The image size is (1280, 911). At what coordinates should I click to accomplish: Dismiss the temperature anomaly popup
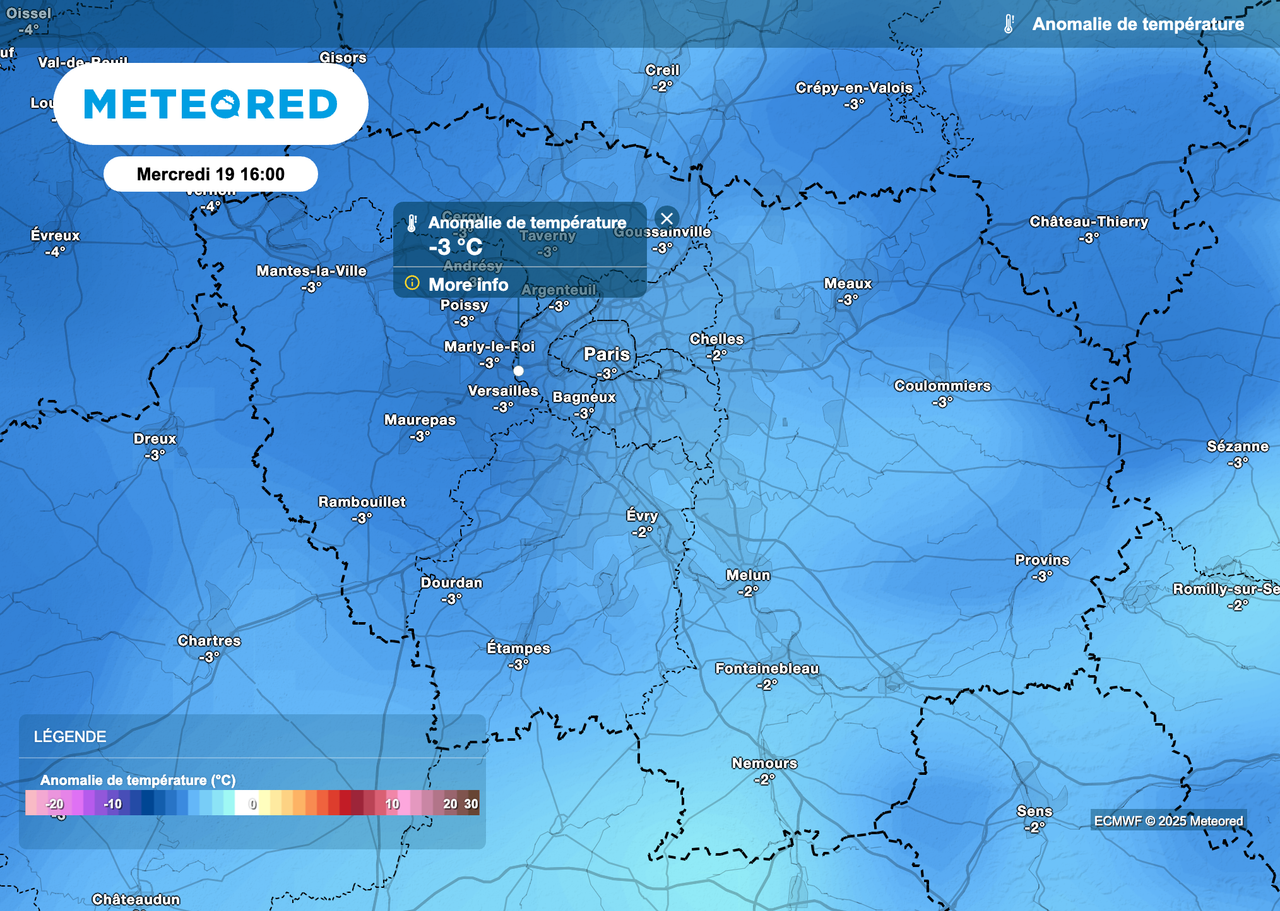click(666, 218)
